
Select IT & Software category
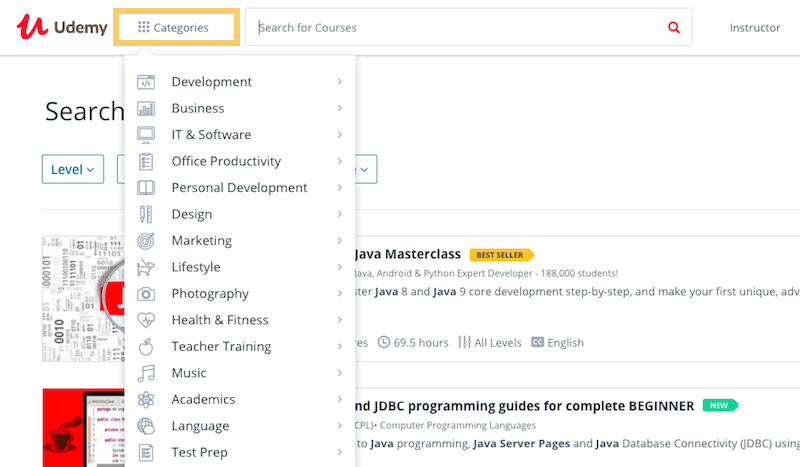[240, 135]
